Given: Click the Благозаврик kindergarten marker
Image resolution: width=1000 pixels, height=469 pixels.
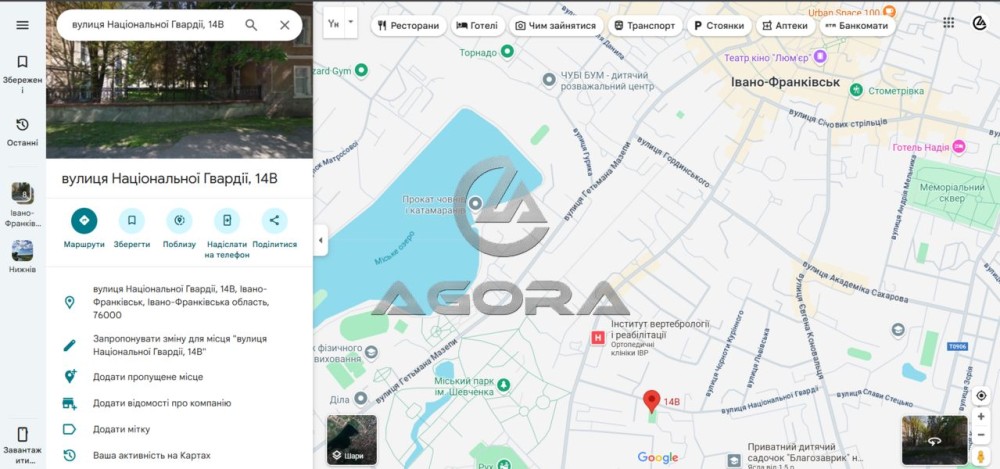Looking at the screenshot, I should (734, 459).
